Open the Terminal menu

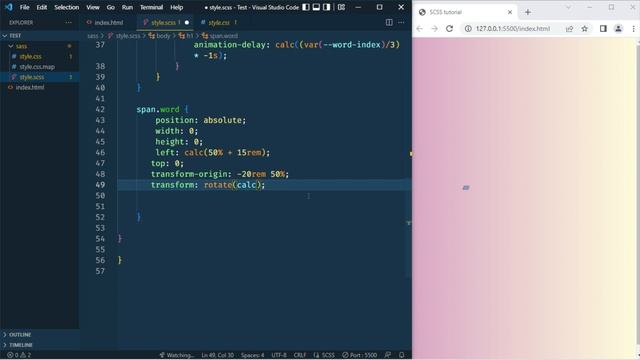151,7
